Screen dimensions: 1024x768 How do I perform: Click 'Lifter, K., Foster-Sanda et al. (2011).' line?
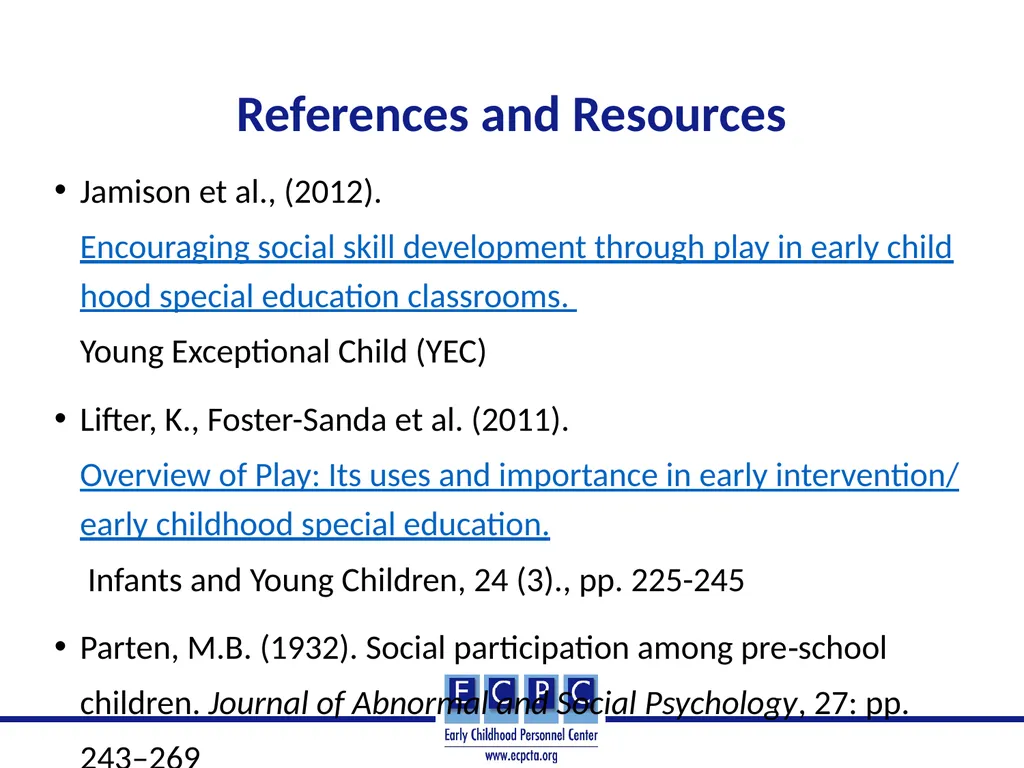324,420
